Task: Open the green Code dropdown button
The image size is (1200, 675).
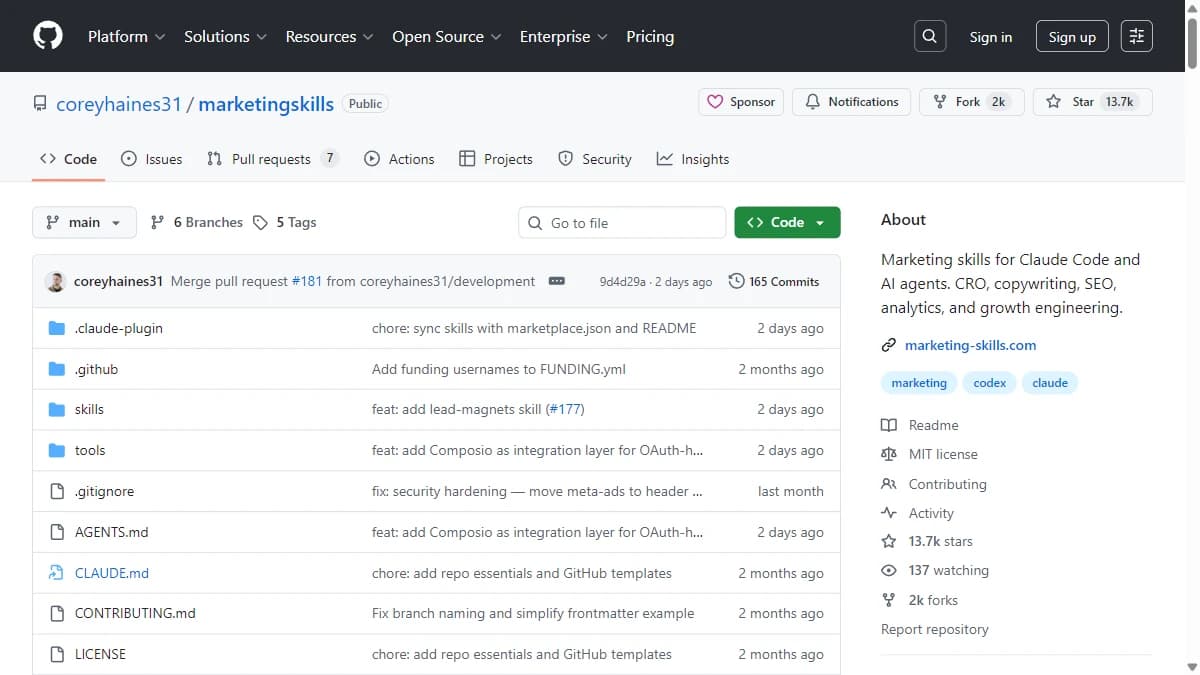Action: (787, 222)
